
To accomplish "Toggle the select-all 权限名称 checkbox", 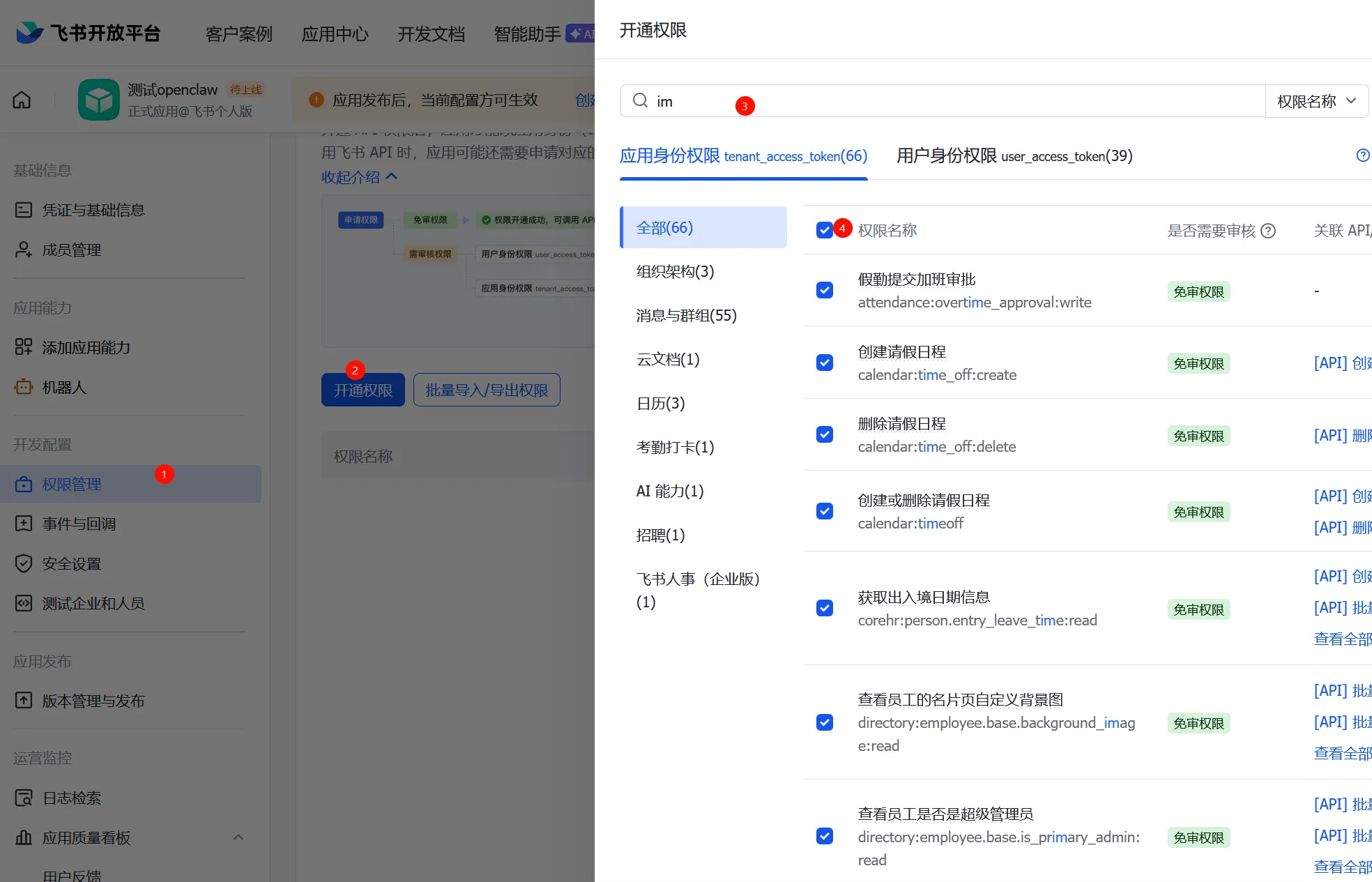I will point(825,230).
